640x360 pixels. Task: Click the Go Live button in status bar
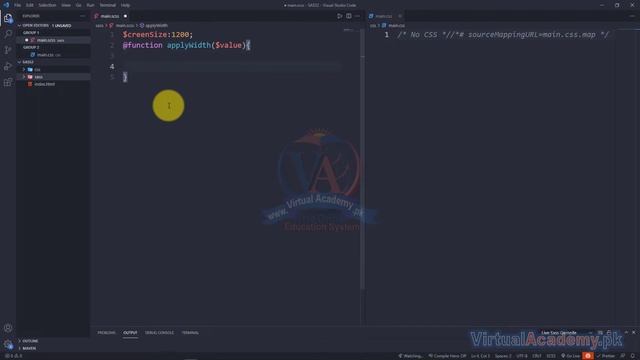pos(570,356)
